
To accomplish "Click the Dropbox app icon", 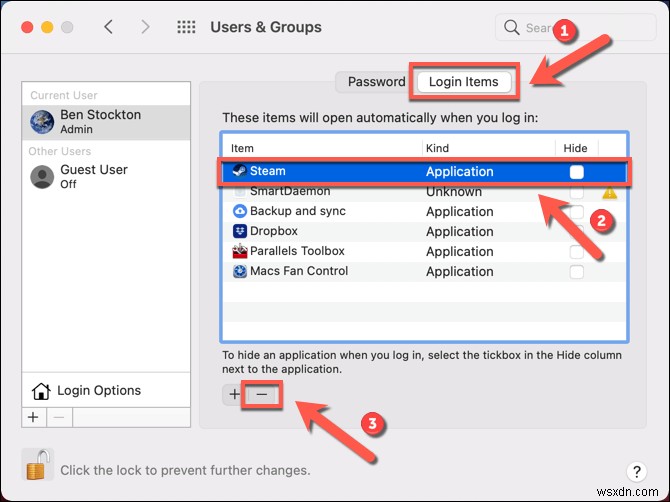I will (x=240, y=231).
